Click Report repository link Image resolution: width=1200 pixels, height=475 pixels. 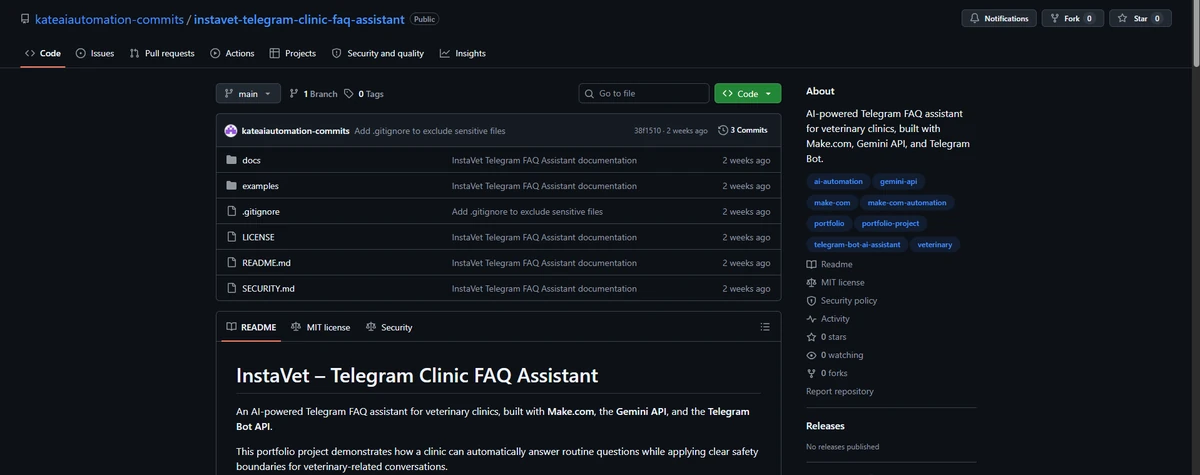[x=840, y=391]
